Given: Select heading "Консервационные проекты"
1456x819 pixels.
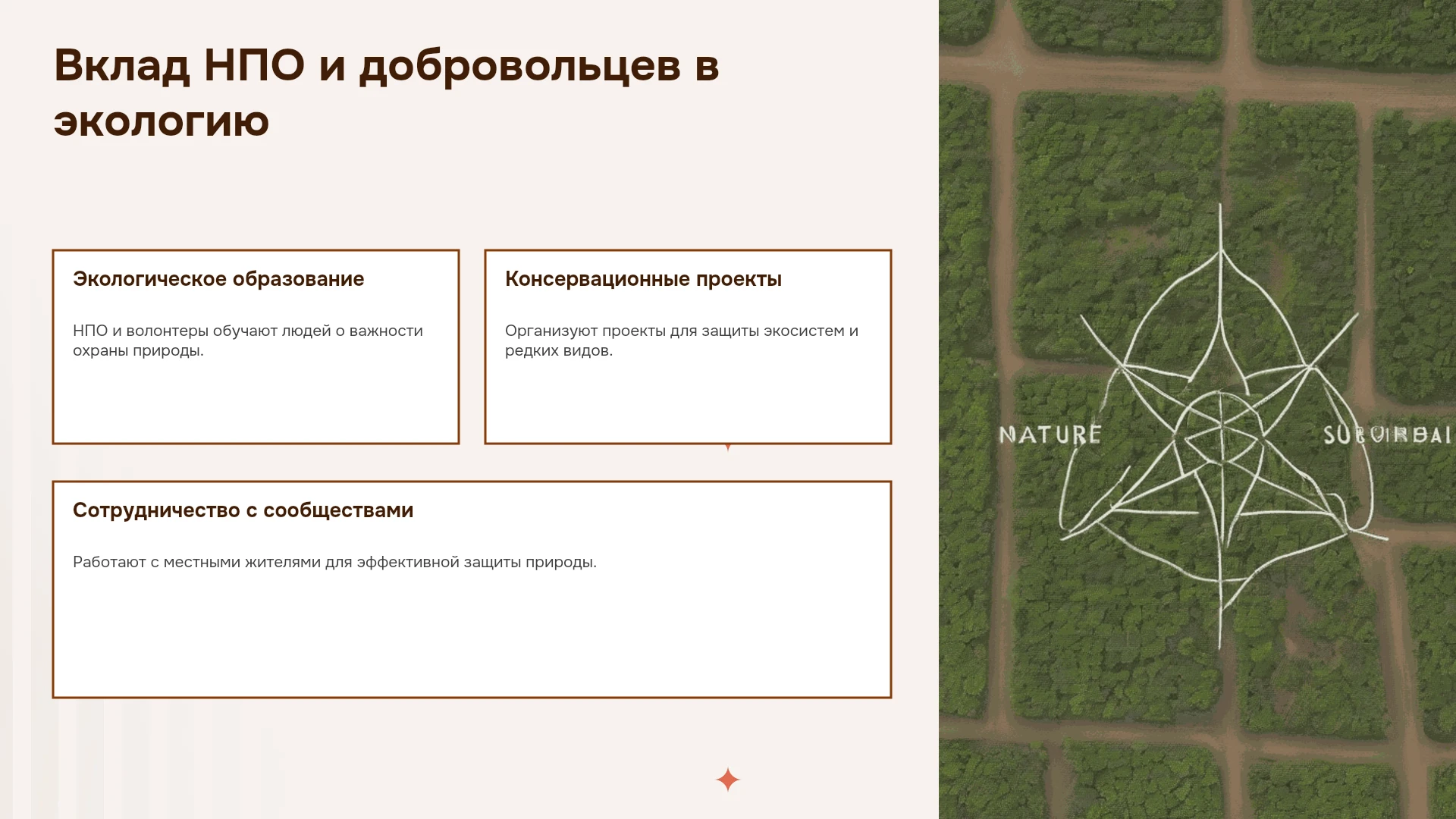Looking at the screenshot, I should [x=643, y=279].
